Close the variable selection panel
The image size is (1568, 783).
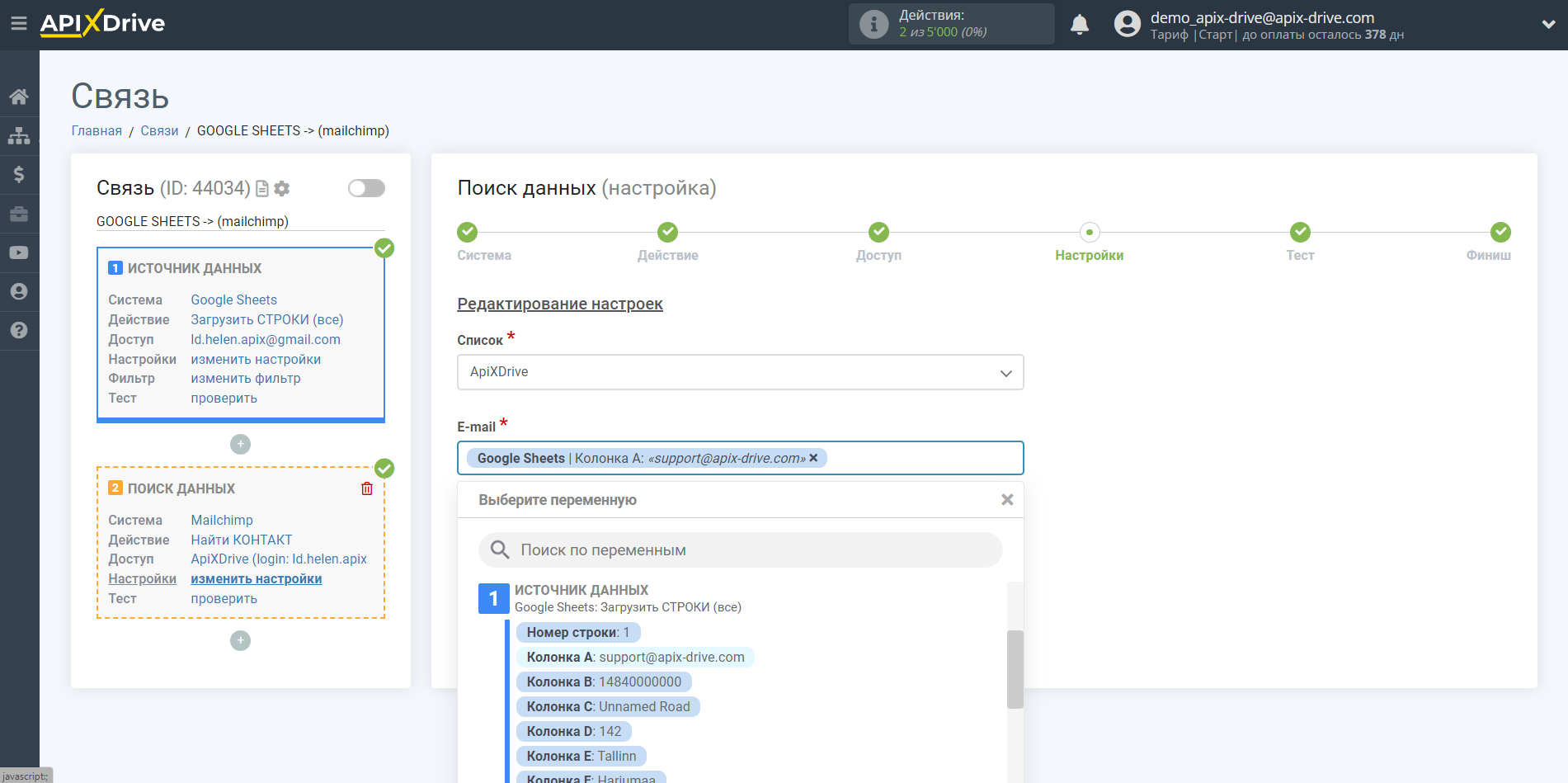click(1007, 500)
